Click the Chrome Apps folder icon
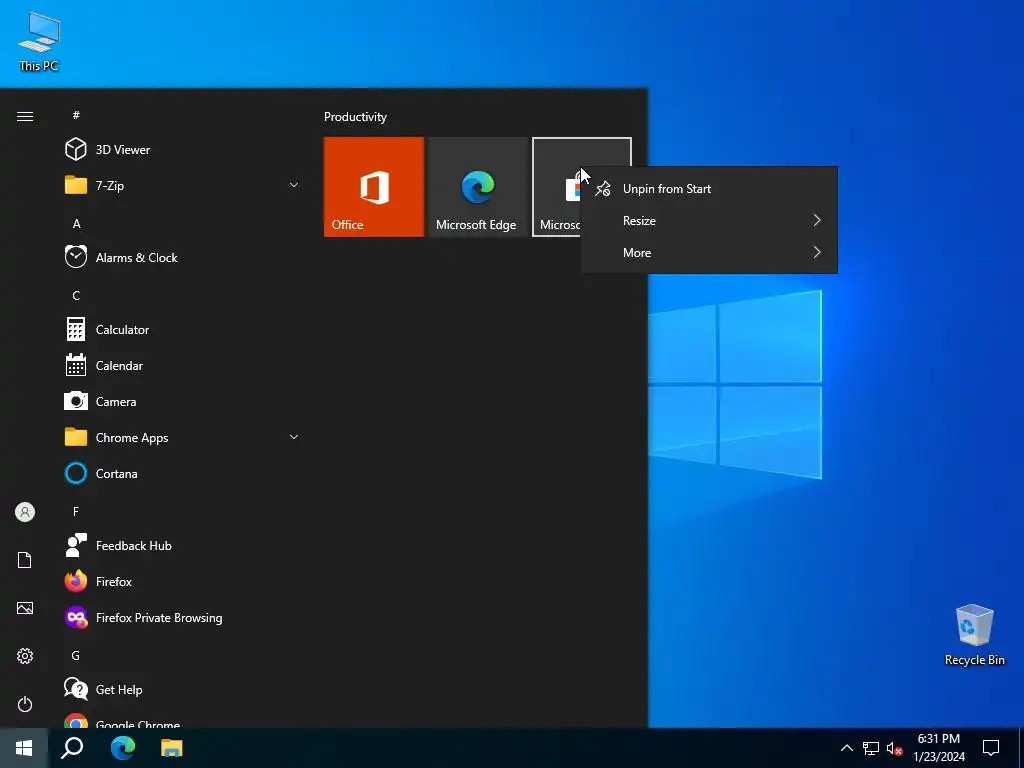This screenshot has width=1024, height=768. coord(76,437)
